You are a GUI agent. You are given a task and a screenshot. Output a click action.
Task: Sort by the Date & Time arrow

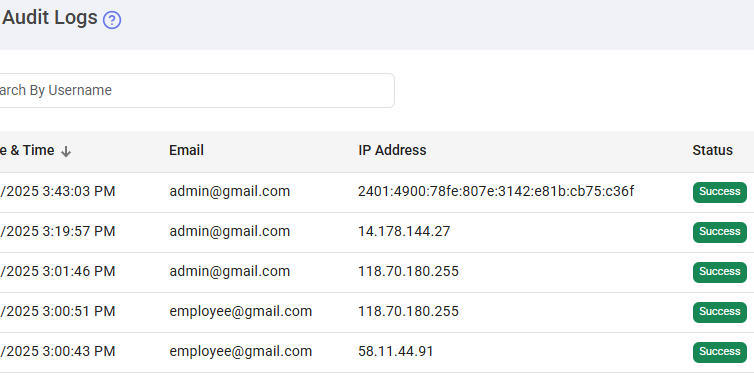pyautogui.click(x=66, y=152)
